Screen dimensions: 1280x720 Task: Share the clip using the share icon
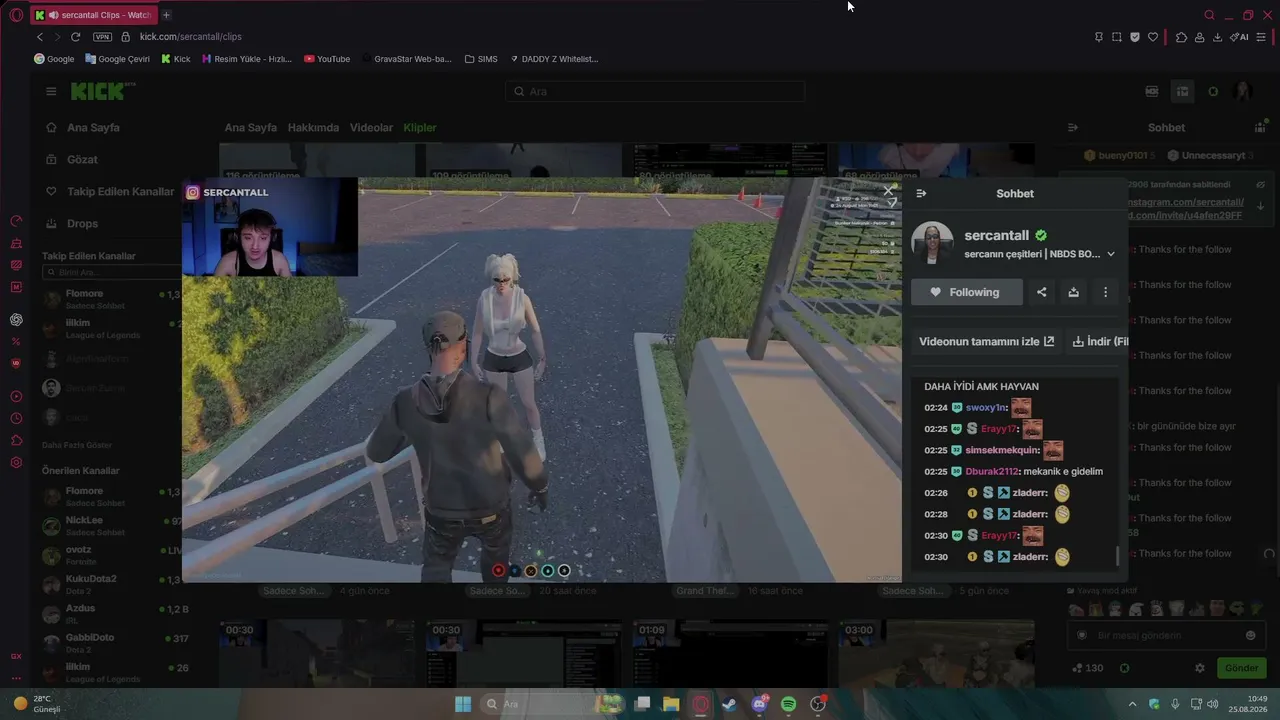pos(1042,292)
